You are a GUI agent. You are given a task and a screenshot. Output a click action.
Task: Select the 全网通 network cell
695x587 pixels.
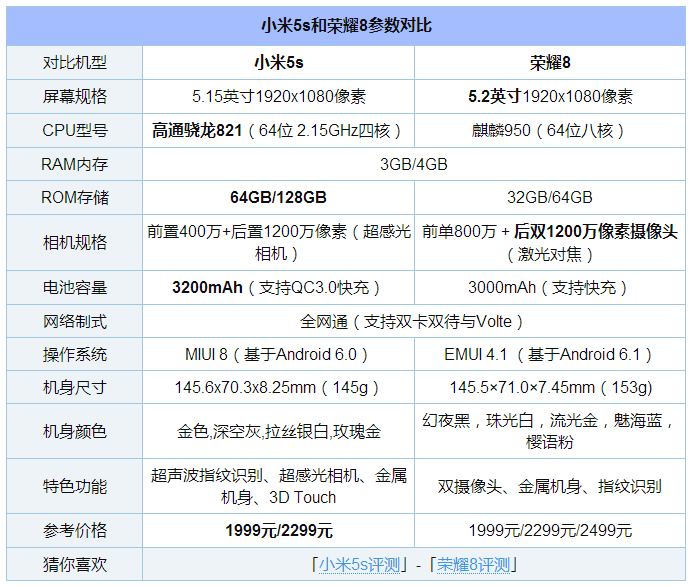414,321
